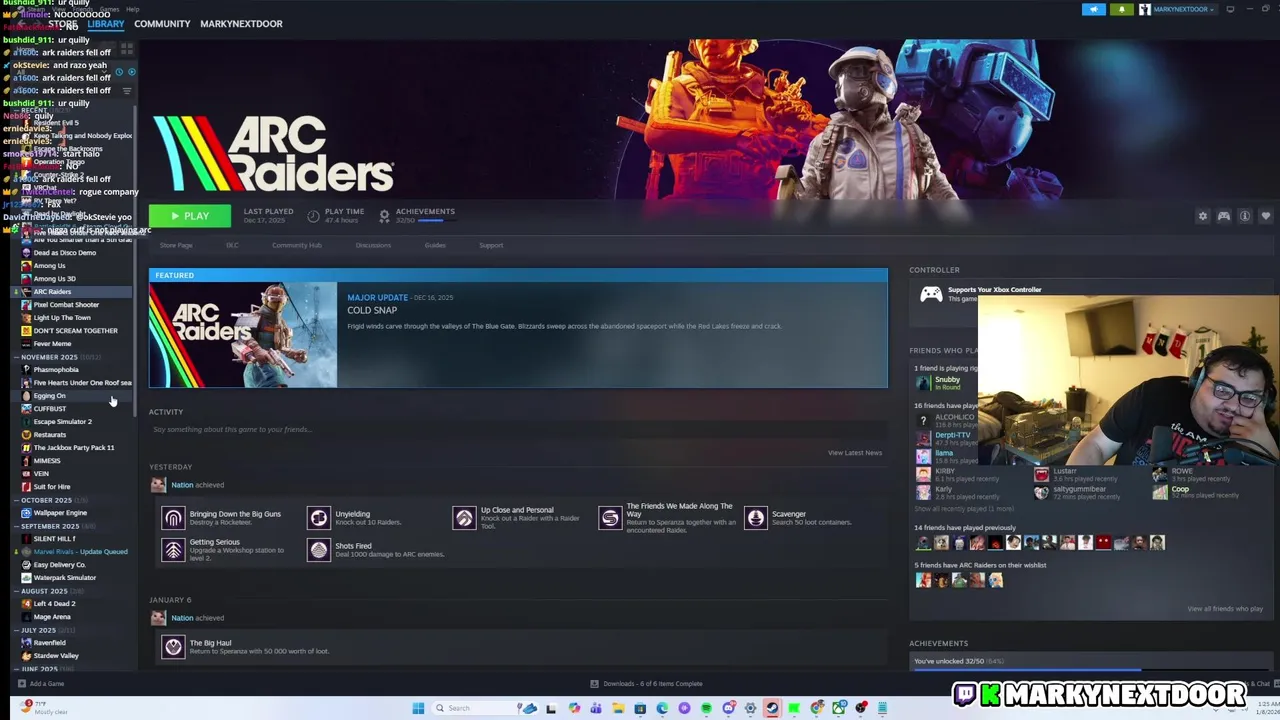
Task: Show game information icon
Action: tap(1245, 216)
